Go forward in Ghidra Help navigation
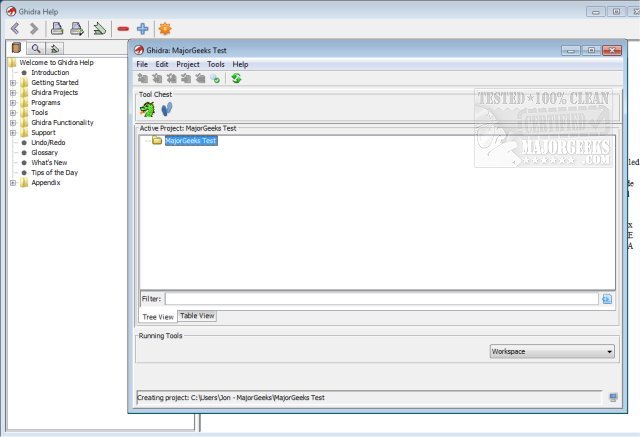Viewport: 640px width, 437px height. pos(34,29)
